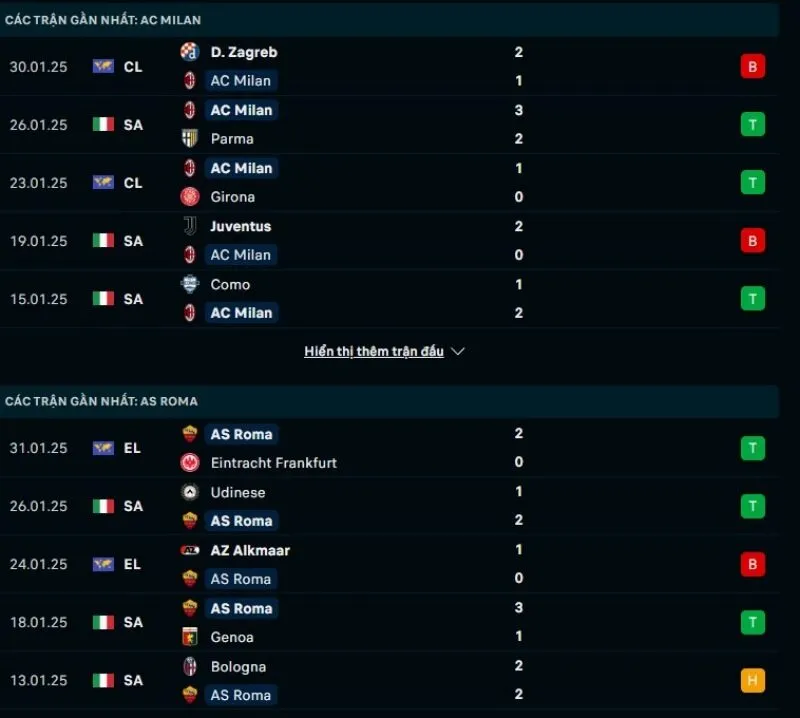This screenshot has height=718, width=800.
Task: Click the Bologna club logo
Action: [x=191, y=666]
